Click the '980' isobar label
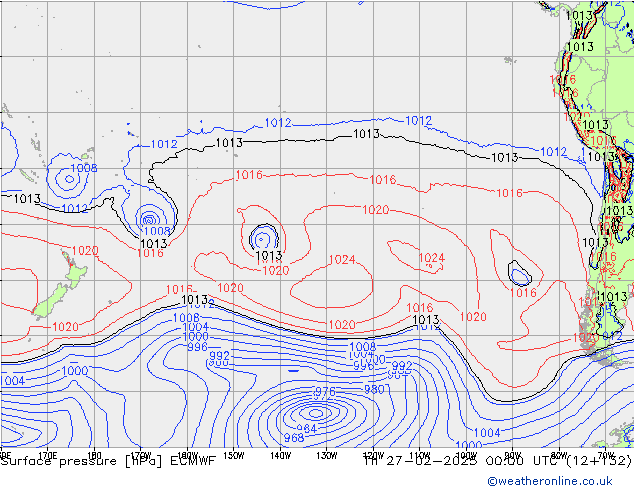Image resolution: width=634 pixels, height=490 pixels. 374,389
